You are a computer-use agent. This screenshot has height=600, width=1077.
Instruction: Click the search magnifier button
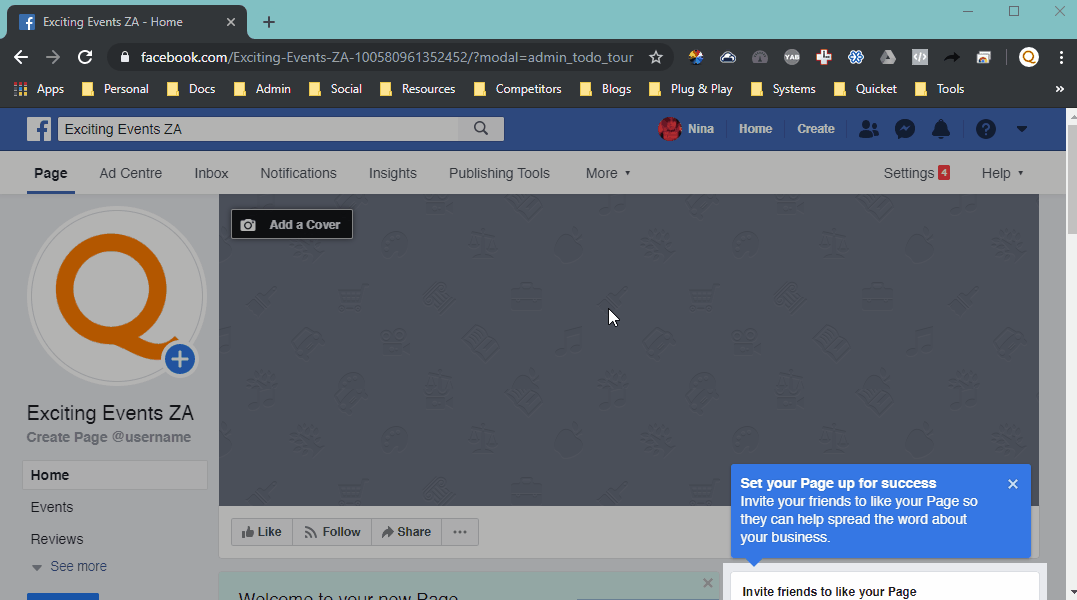click(481, 128)
